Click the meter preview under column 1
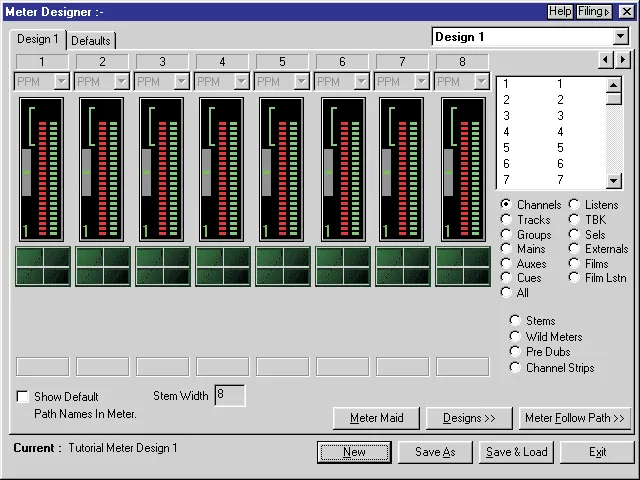Viewport: 640px width, 480px height. 42,169
